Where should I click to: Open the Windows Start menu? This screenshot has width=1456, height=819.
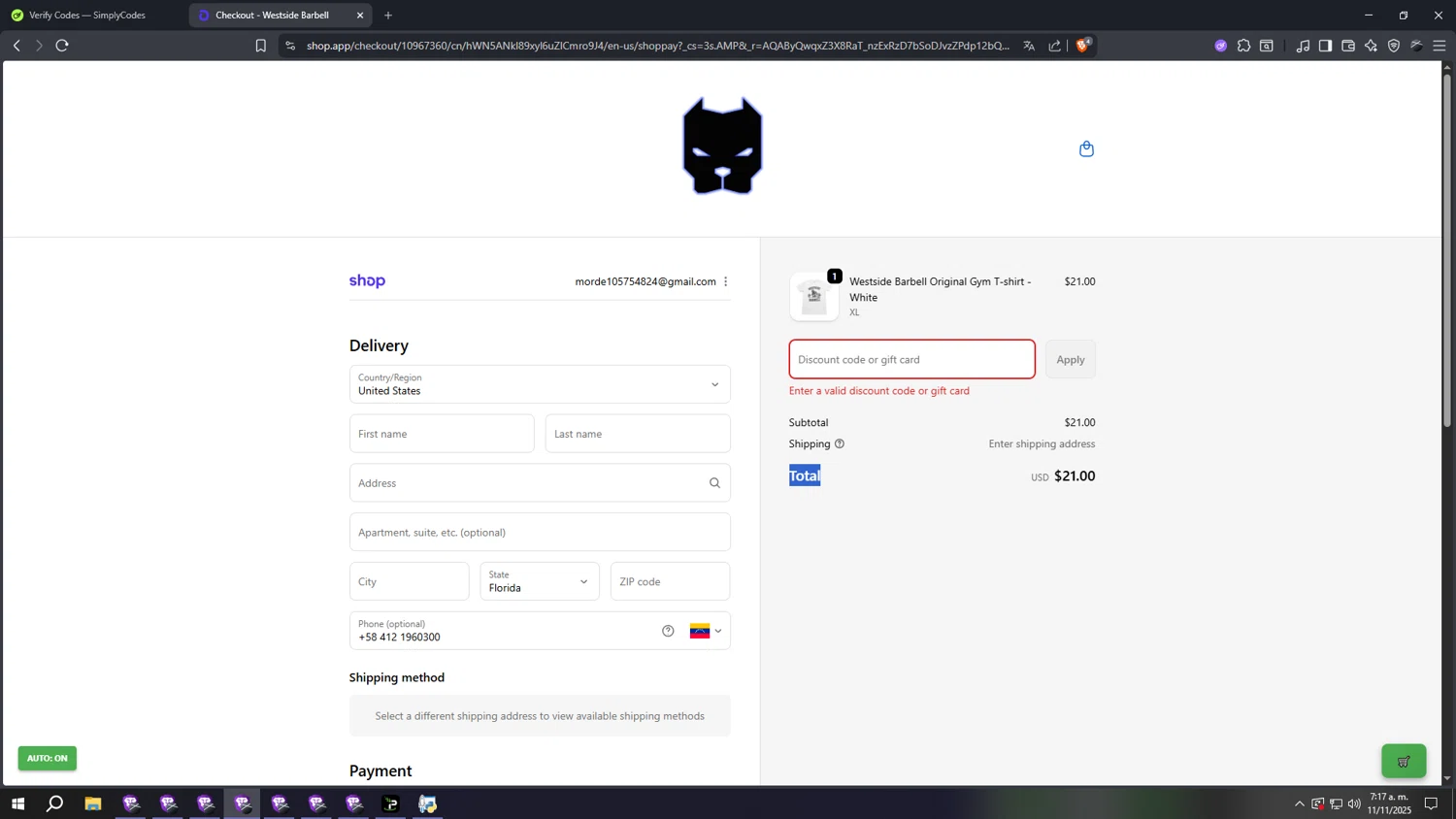[17, 803]
